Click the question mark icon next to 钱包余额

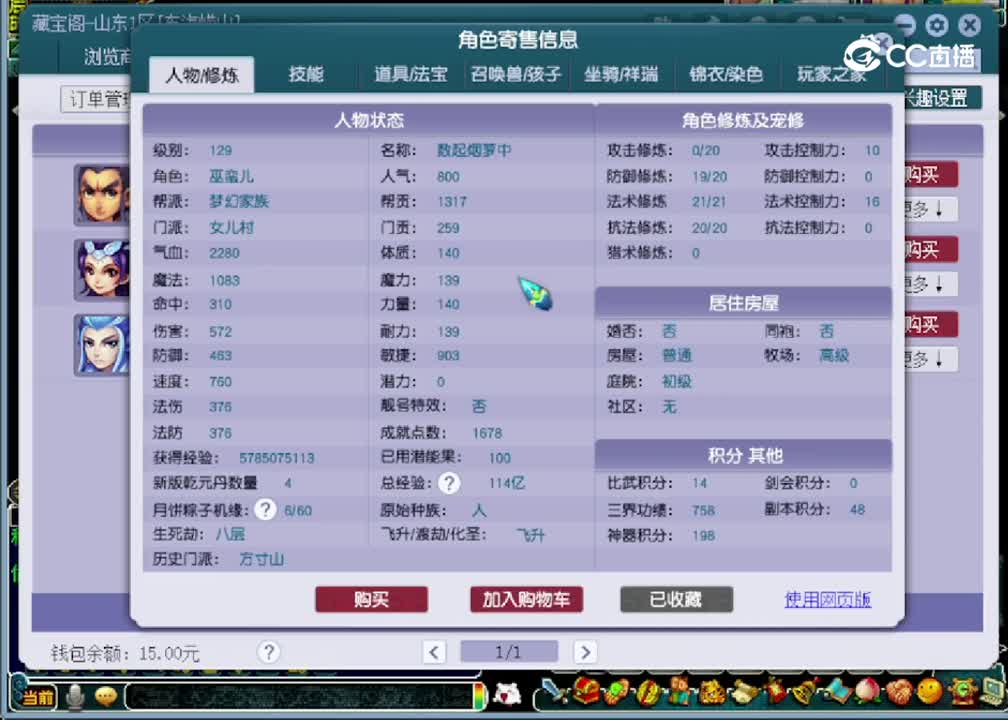[x=268, y=651]
